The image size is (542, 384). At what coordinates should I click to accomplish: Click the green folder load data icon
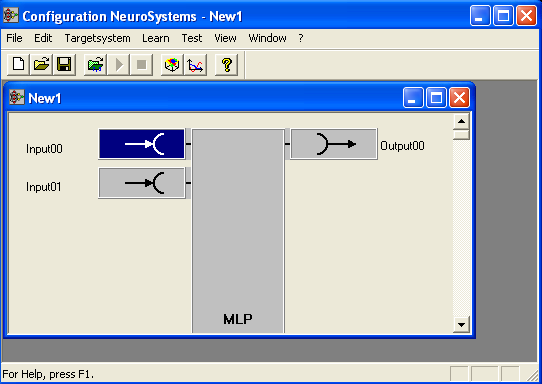coord(95,64)
